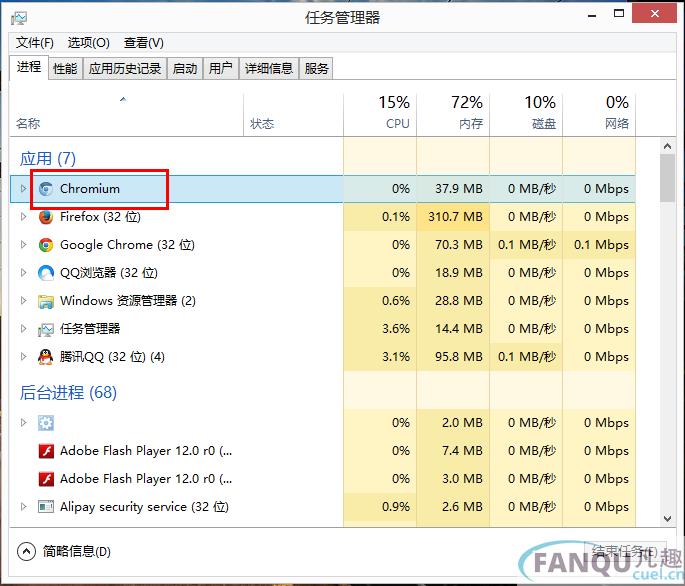Switch to the 服务 tab

pyautogui.click(x=316, y=69)
